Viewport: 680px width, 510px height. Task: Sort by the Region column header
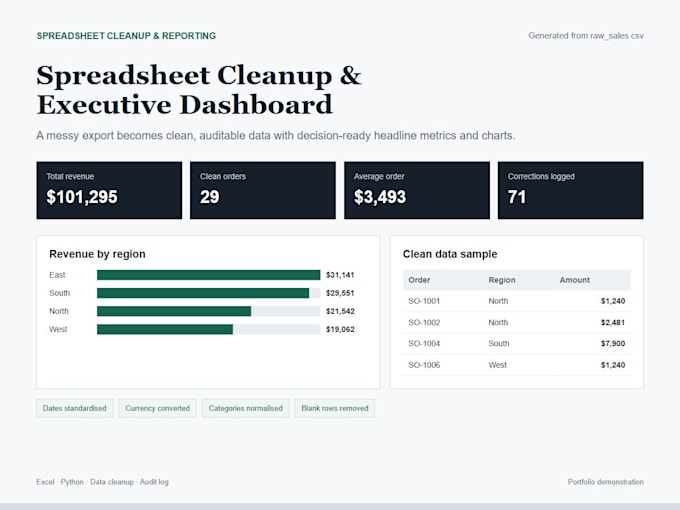coord(502,280)
